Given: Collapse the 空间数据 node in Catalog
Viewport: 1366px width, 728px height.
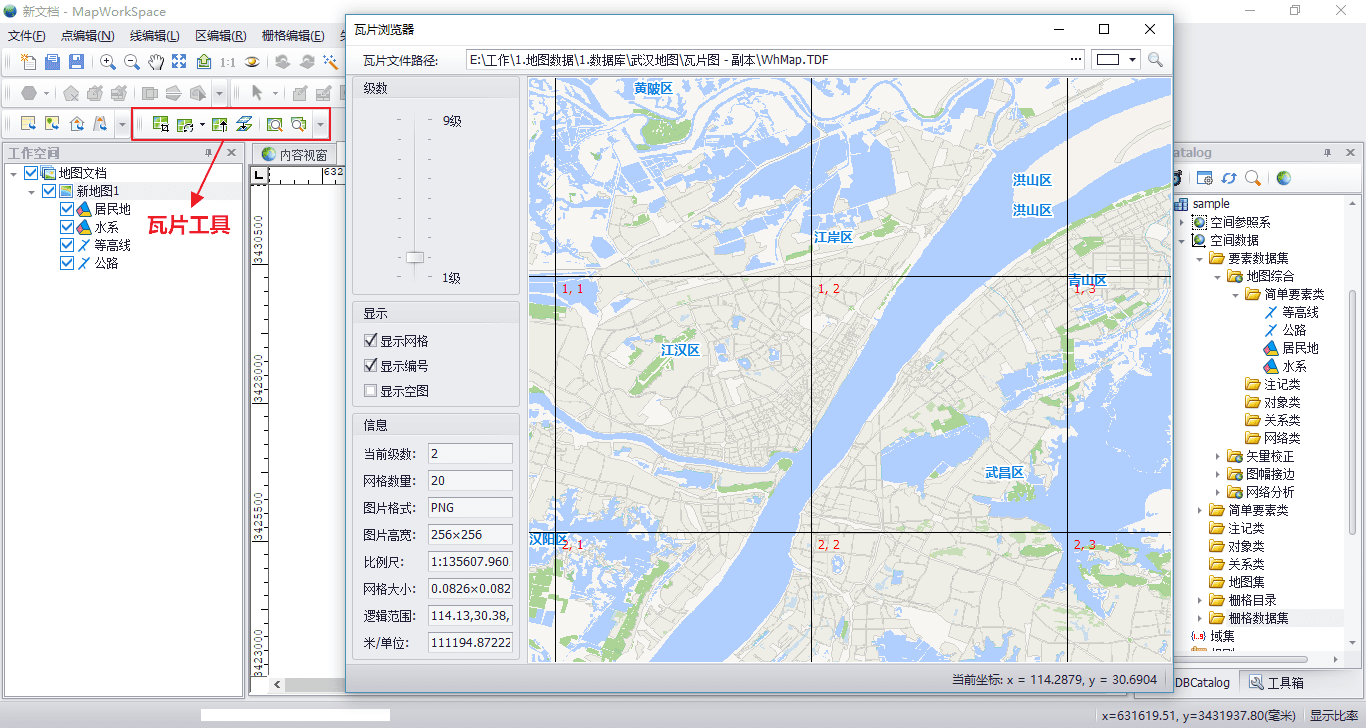Looking at the screenshot, I should coord(1182,240).
